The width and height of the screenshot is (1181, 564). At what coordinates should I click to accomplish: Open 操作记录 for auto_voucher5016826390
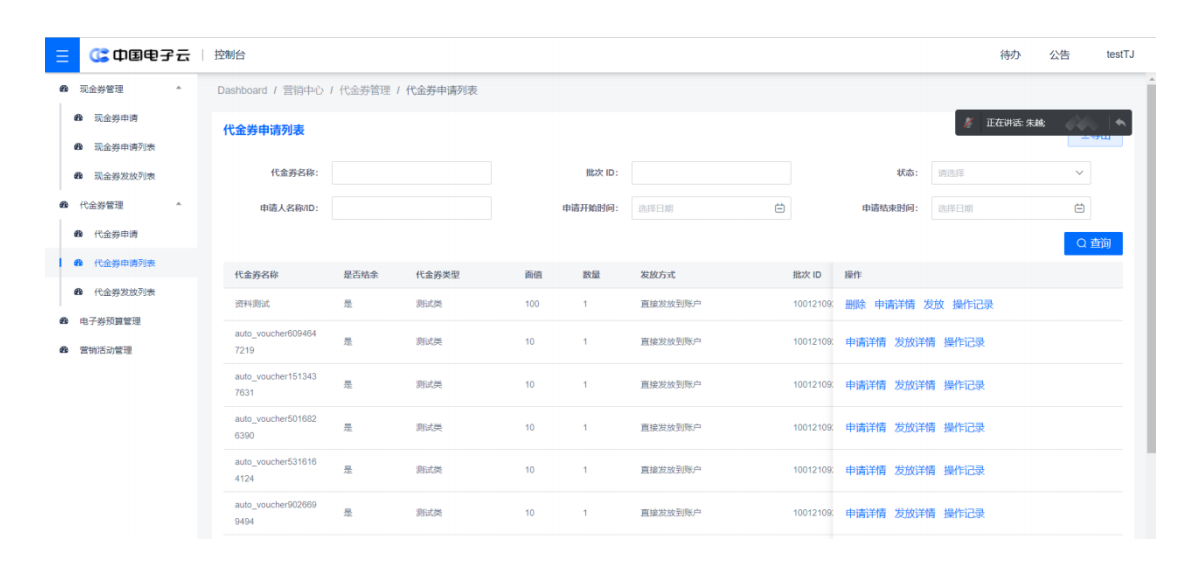(964, 428)
